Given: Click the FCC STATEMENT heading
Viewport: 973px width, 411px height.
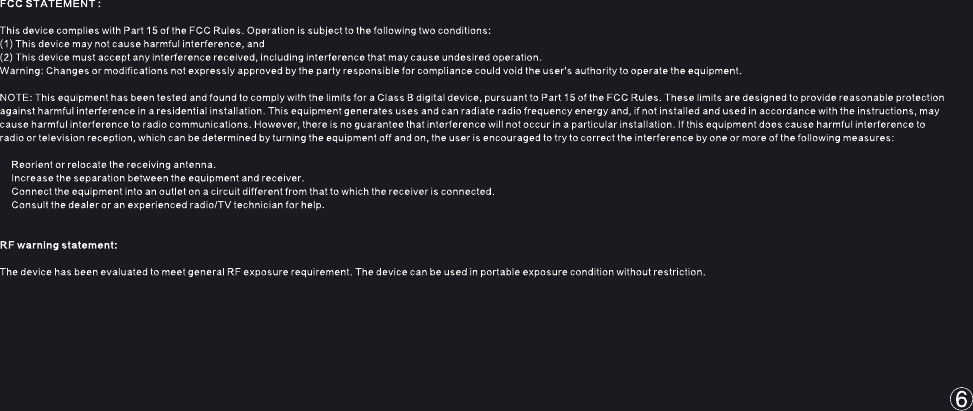Looking at the screenshot, I should tap(50, 4).
